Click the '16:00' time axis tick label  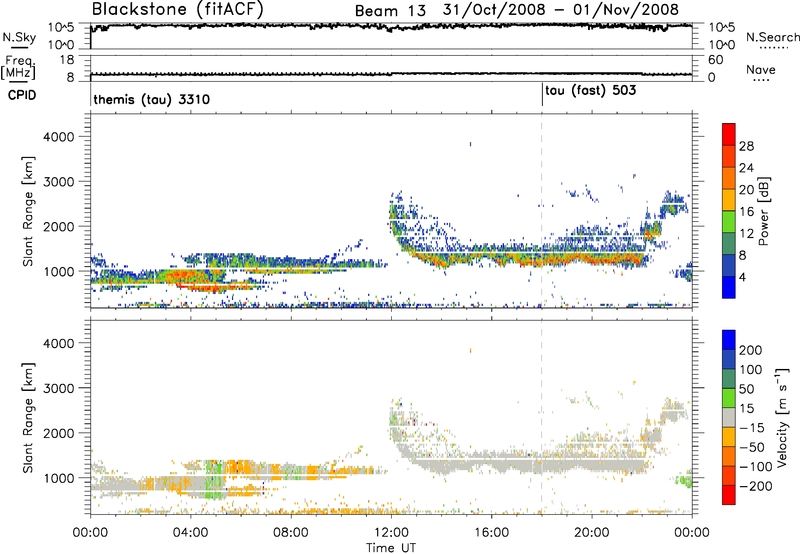coord(491,533)
